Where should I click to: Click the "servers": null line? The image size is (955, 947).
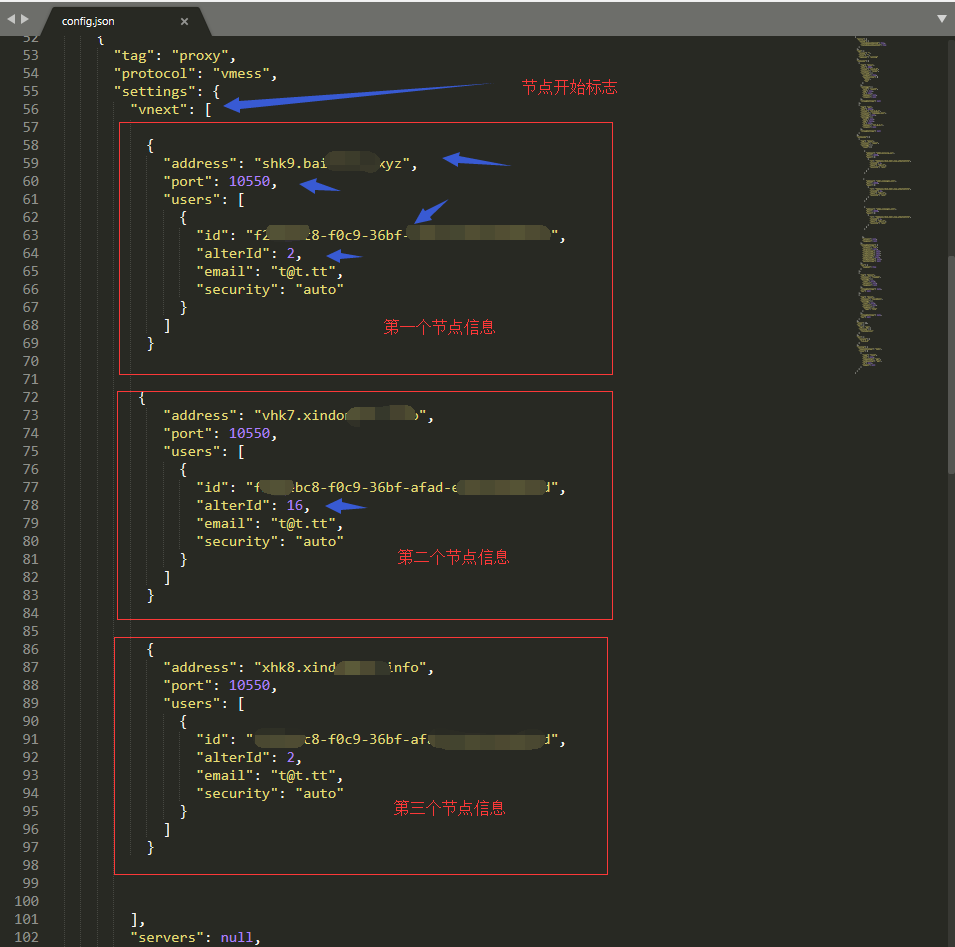[196, 938]
